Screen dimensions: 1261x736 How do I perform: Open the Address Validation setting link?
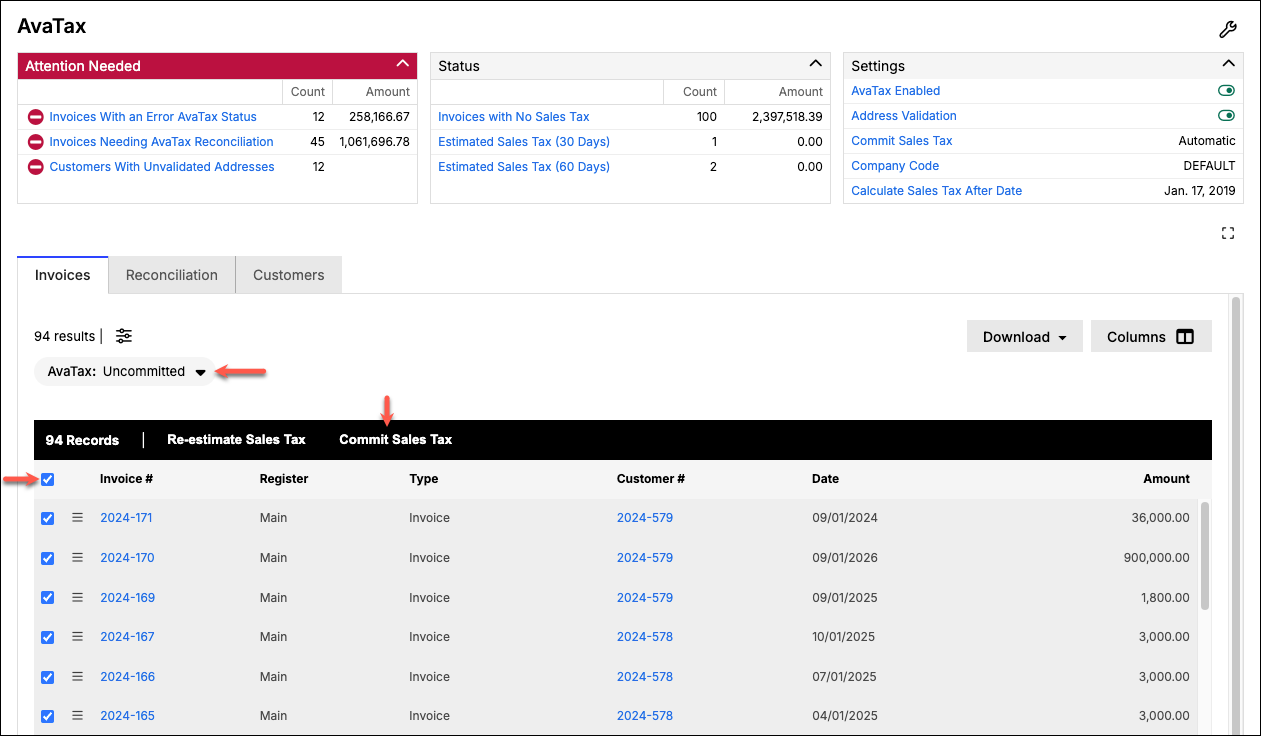click(904, 116)
